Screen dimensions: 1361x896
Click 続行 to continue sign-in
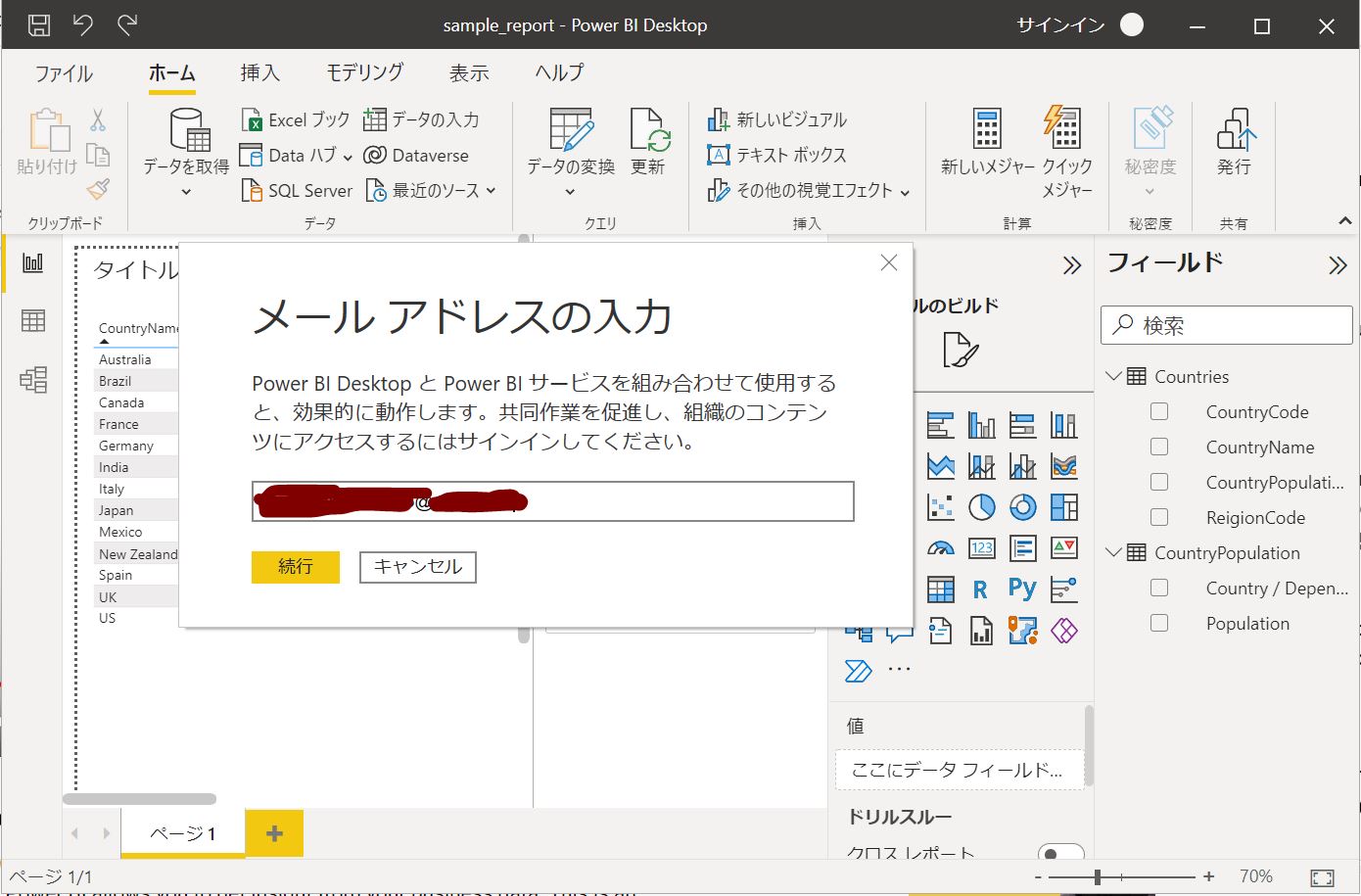tap(296, 567)
